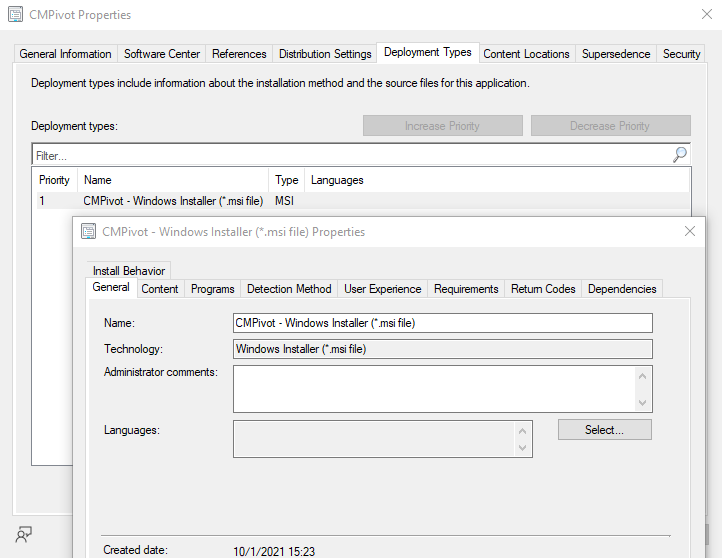Viewport: 722px width, 558px height.
Task: Click the filter search magnifier icon
Action: click(x=680, y=155)
